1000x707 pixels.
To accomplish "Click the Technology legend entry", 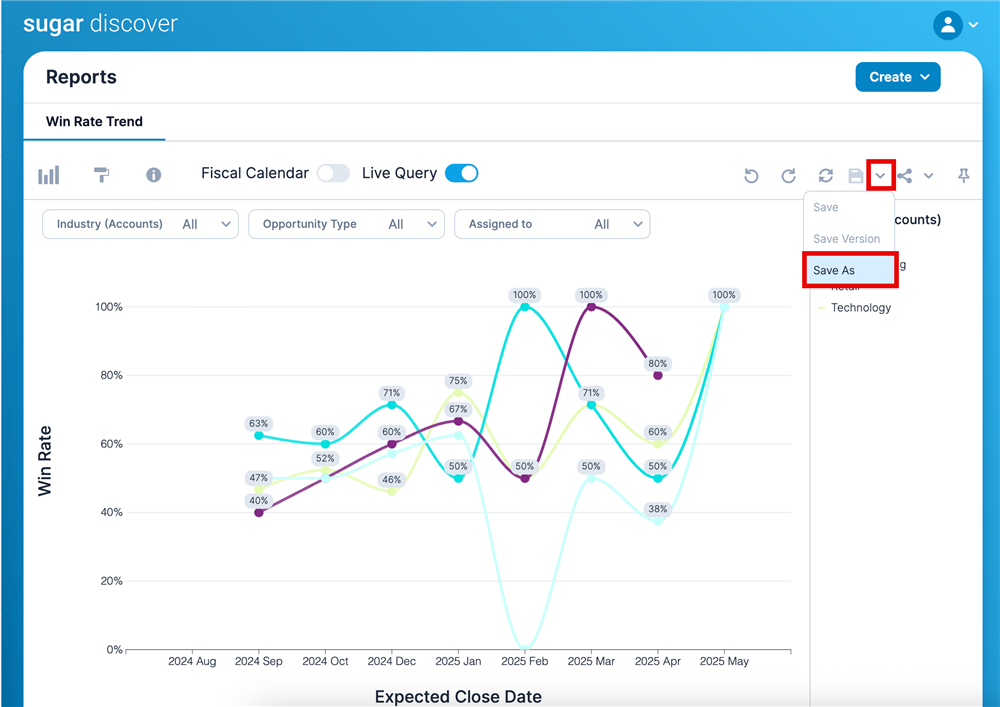I will pos(855,308).
